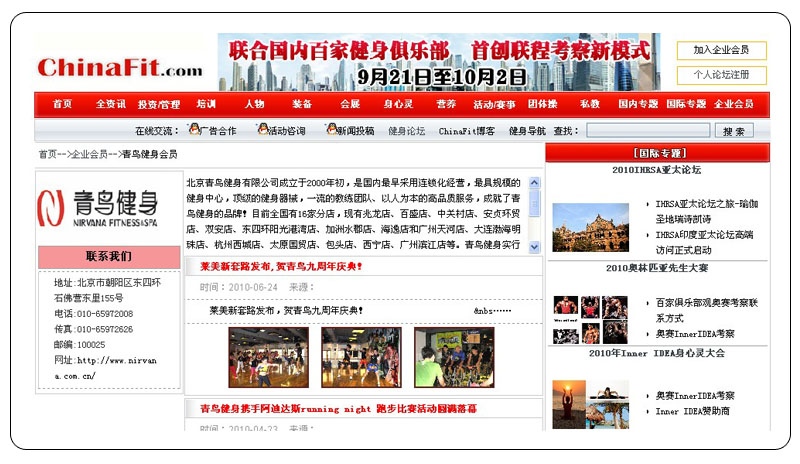Click the top banner advertisement 9月21日至10月2日
Screen dimensions: 800x464
(439, 62)
